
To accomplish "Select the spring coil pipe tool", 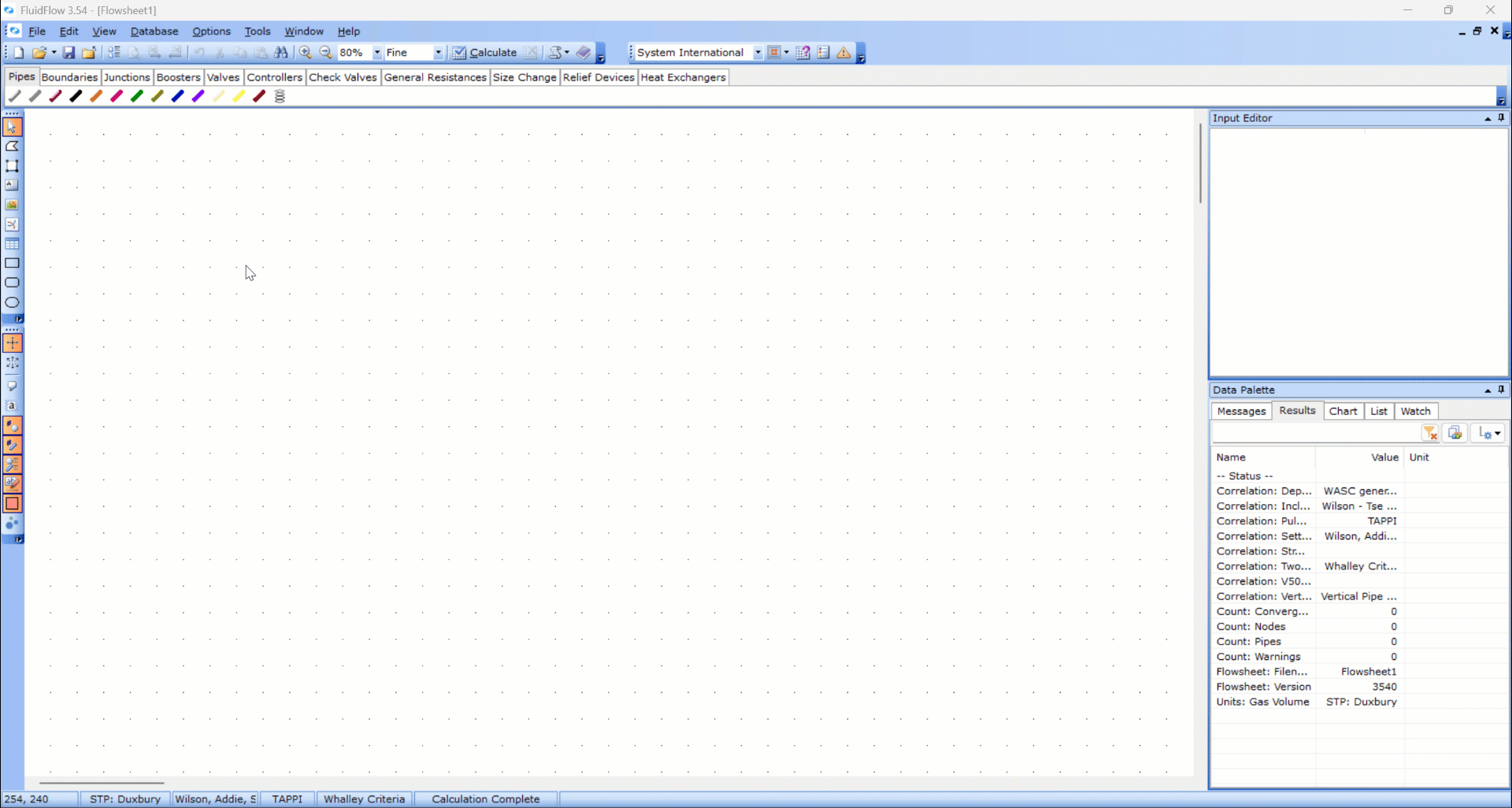I will pyautogui.click(x=280, y=96).
